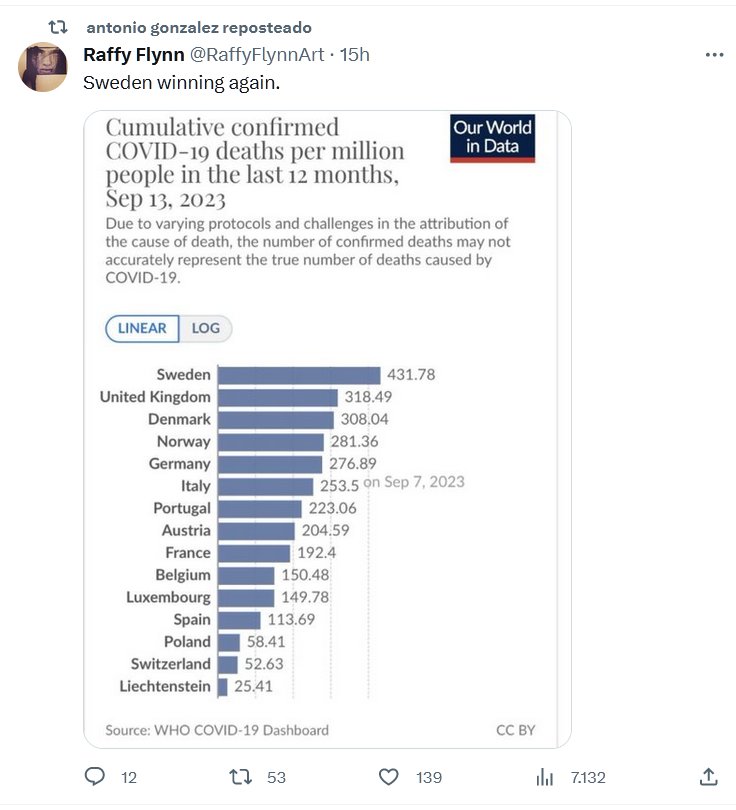The height and width of the screenshot is (810, 736).
Task: Like the tweet with the heart icon
Action: [389, 777]
